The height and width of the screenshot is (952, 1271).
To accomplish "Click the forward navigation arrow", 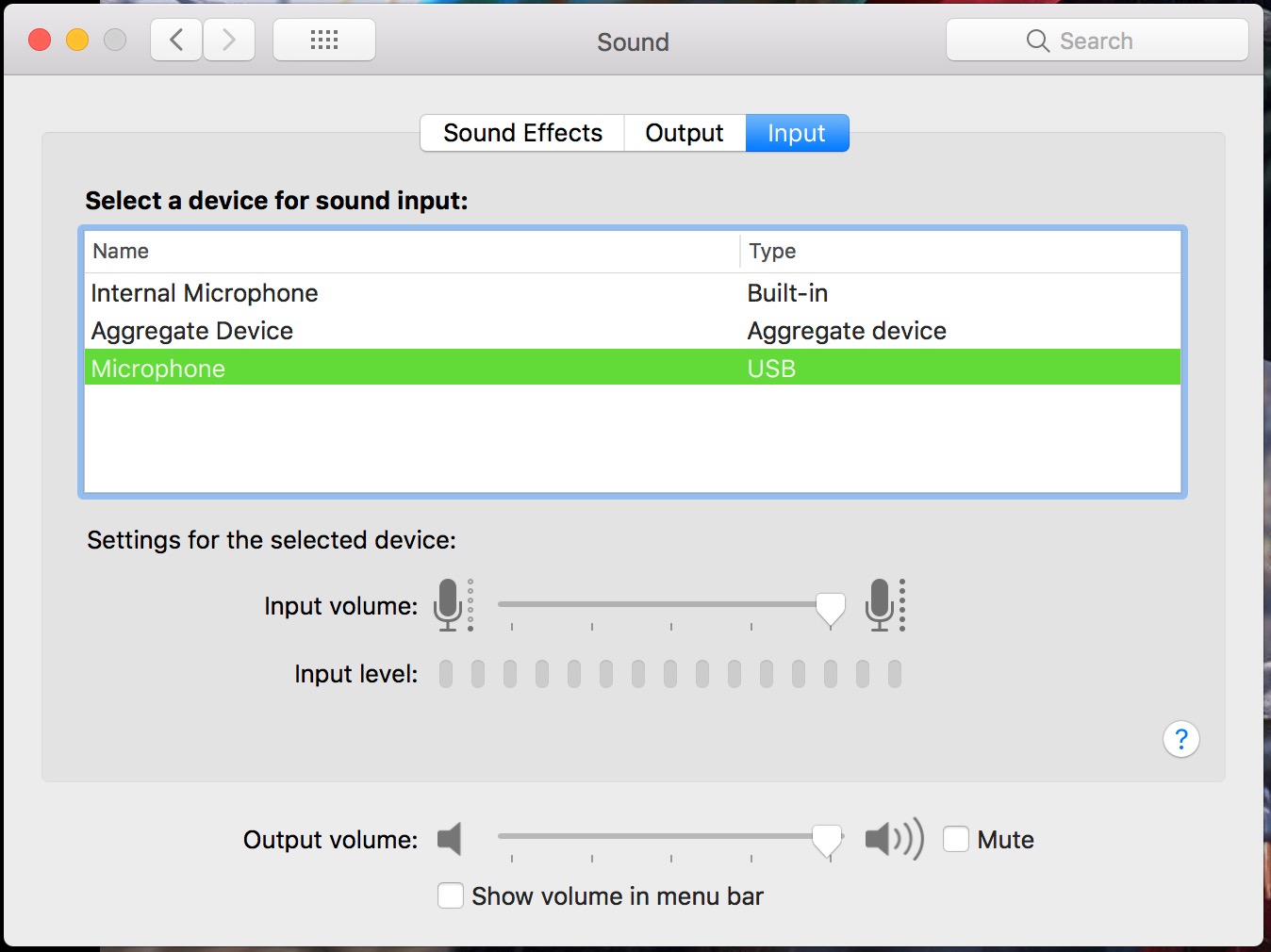I will coord(229,40).
